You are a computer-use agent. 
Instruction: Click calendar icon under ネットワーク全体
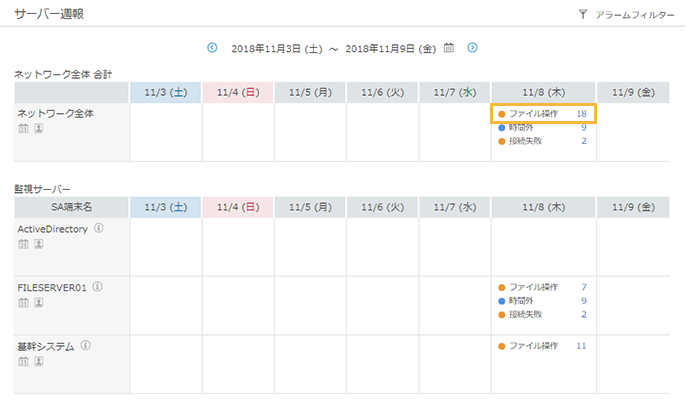[x=23, y=129]
